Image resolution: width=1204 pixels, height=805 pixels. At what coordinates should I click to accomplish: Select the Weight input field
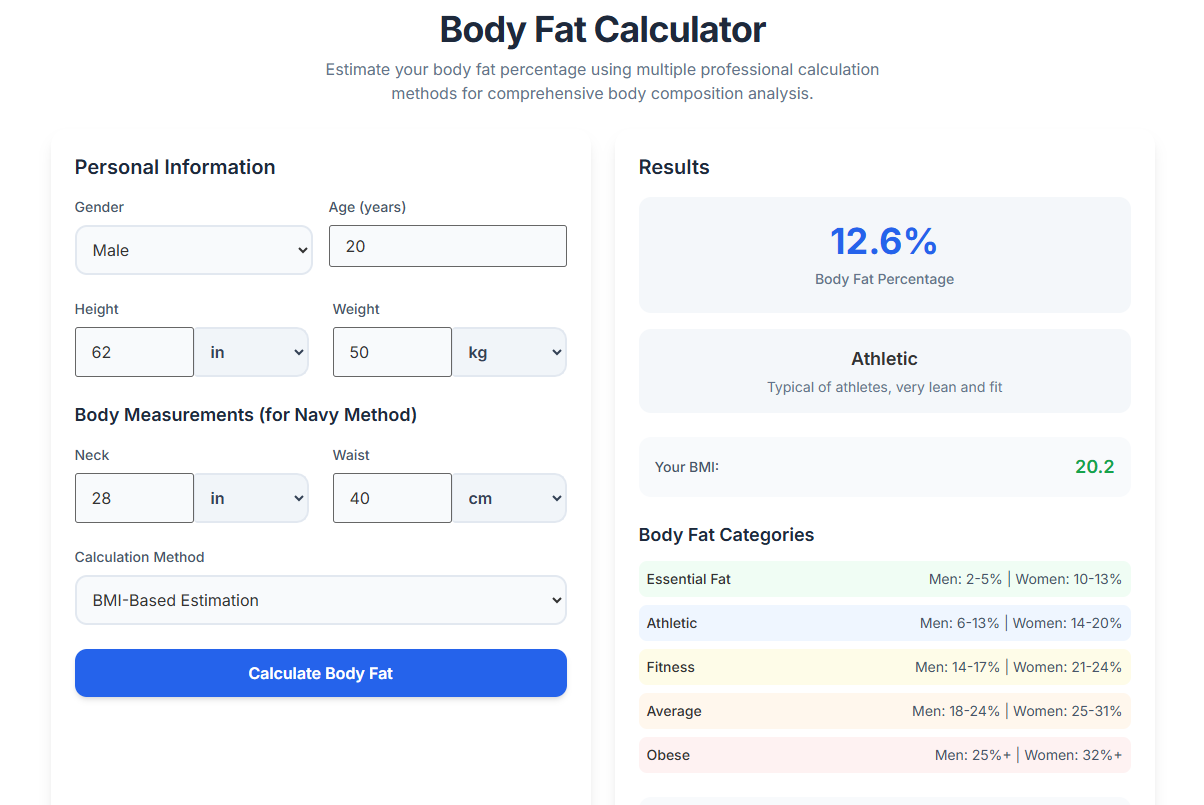392,351
